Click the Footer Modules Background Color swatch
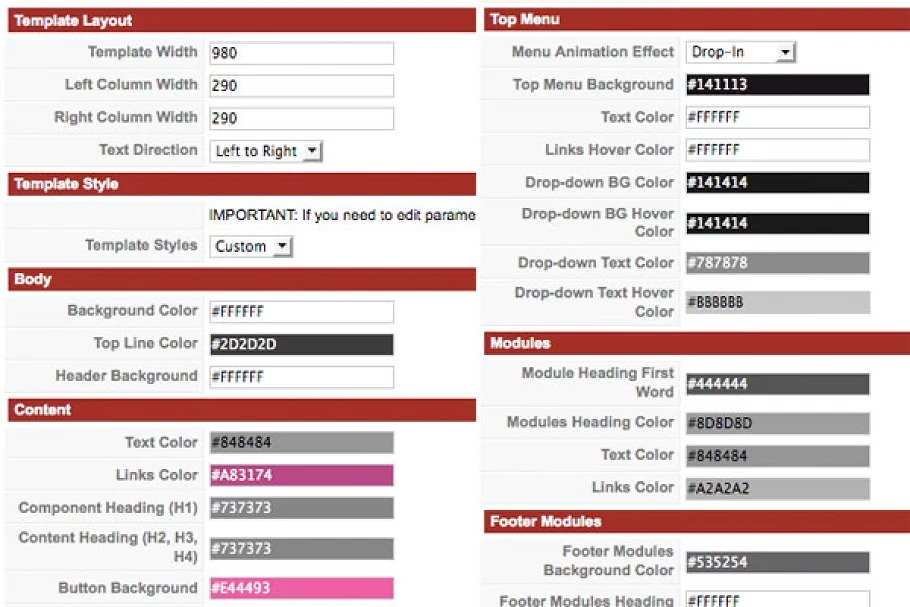 (777, 563)
